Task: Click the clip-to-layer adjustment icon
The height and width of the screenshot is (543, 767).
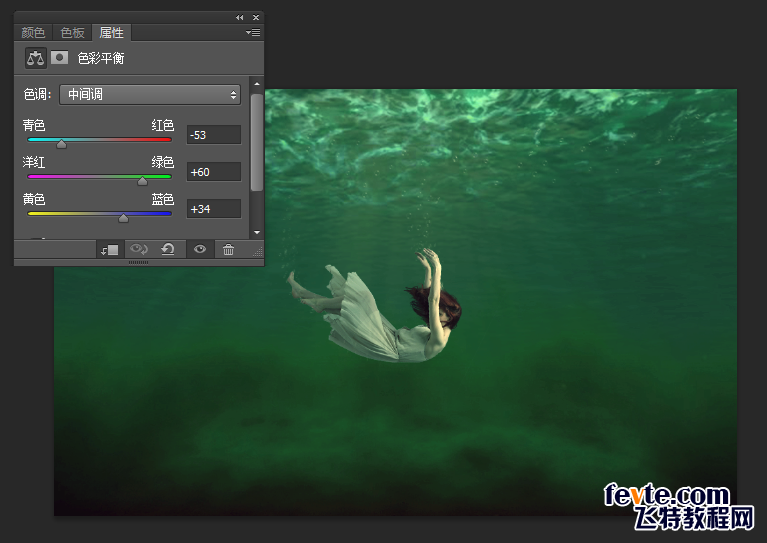Action: point(110,250)
